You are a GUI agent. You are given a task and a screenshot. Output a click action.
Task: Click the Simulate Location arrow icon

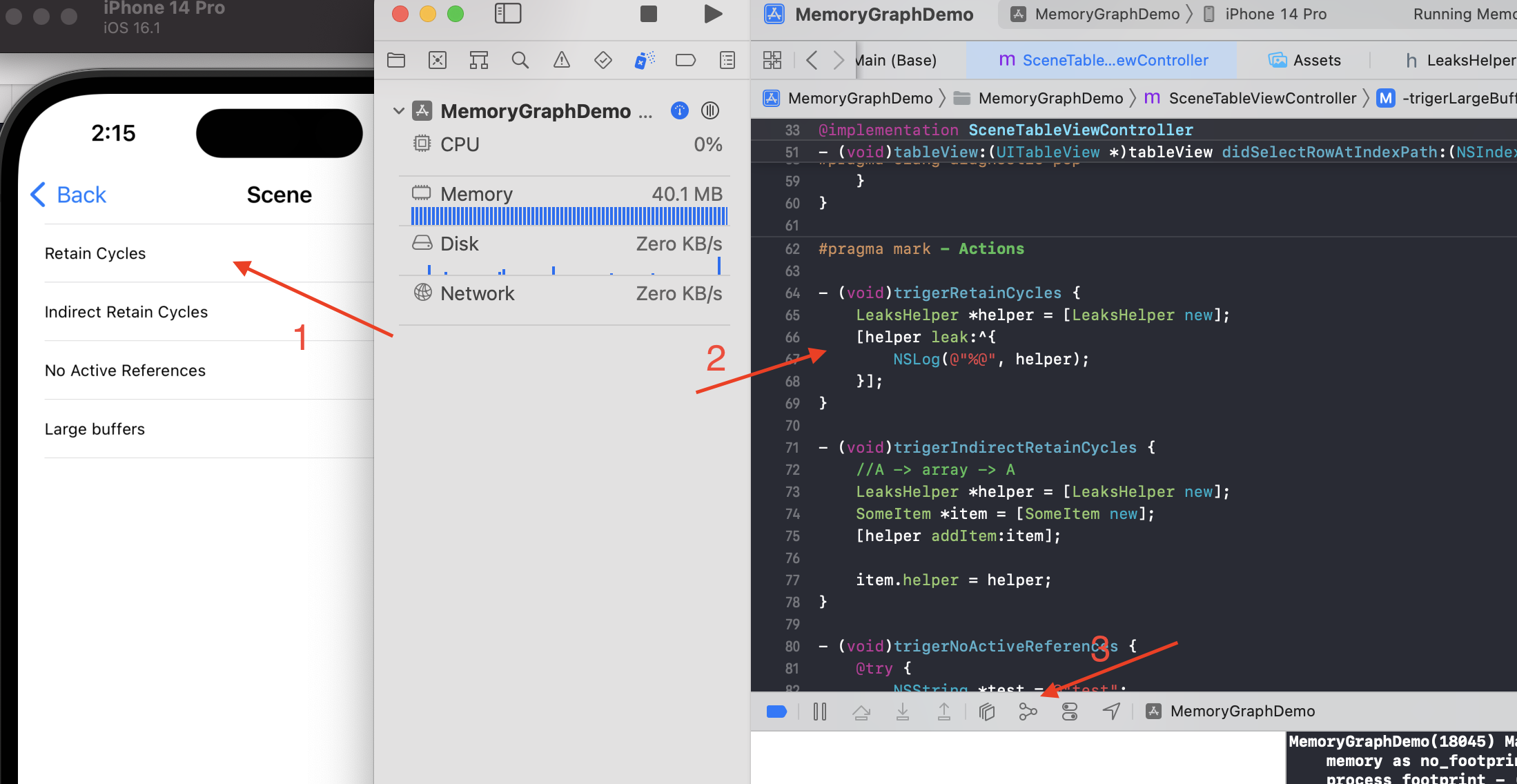click(1111, 712)
